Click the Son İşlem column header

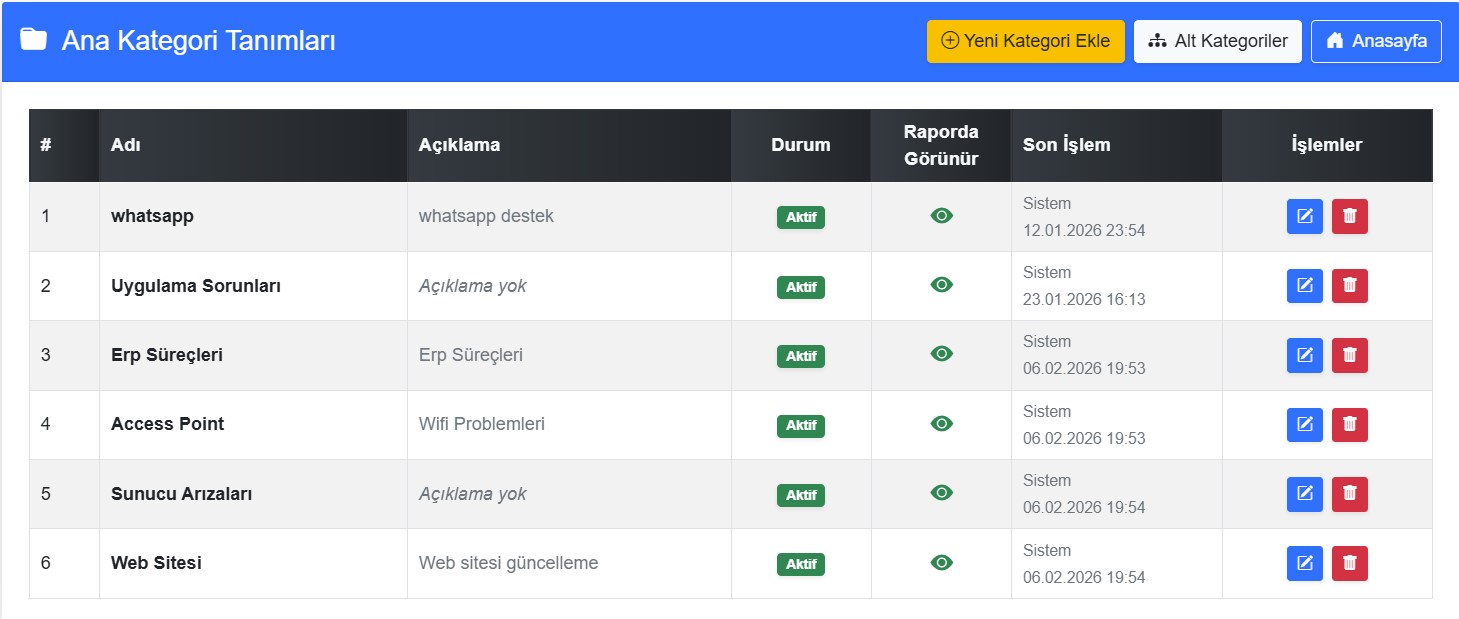pyautogui.click(x=1066, y=145)
